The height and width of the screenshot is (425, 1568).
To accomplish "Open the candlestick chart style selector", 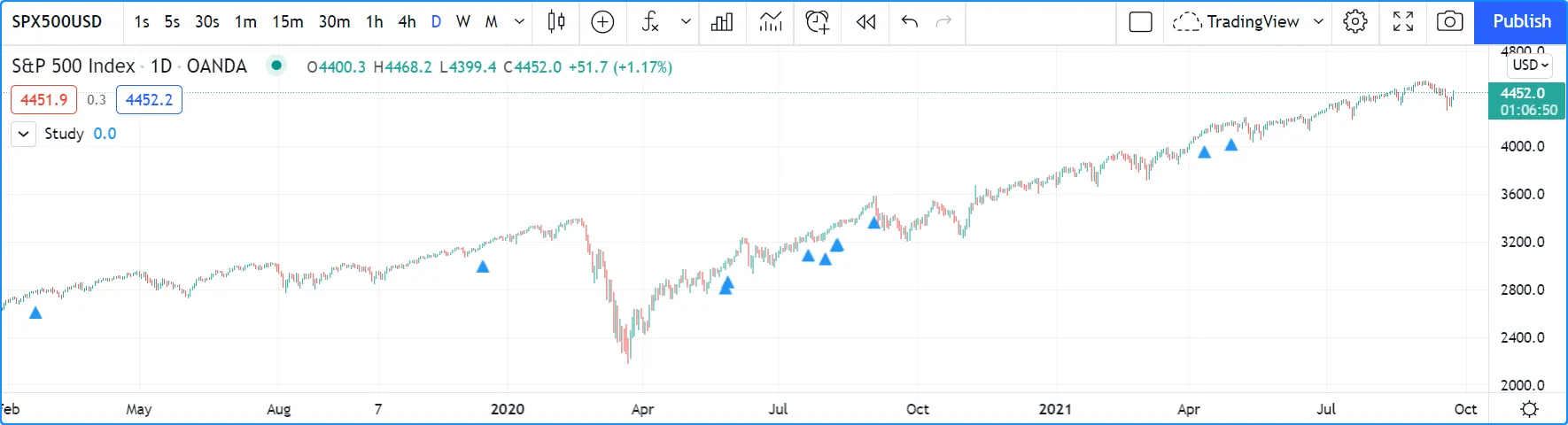I will pyautogui.click(x=556, y=22).
